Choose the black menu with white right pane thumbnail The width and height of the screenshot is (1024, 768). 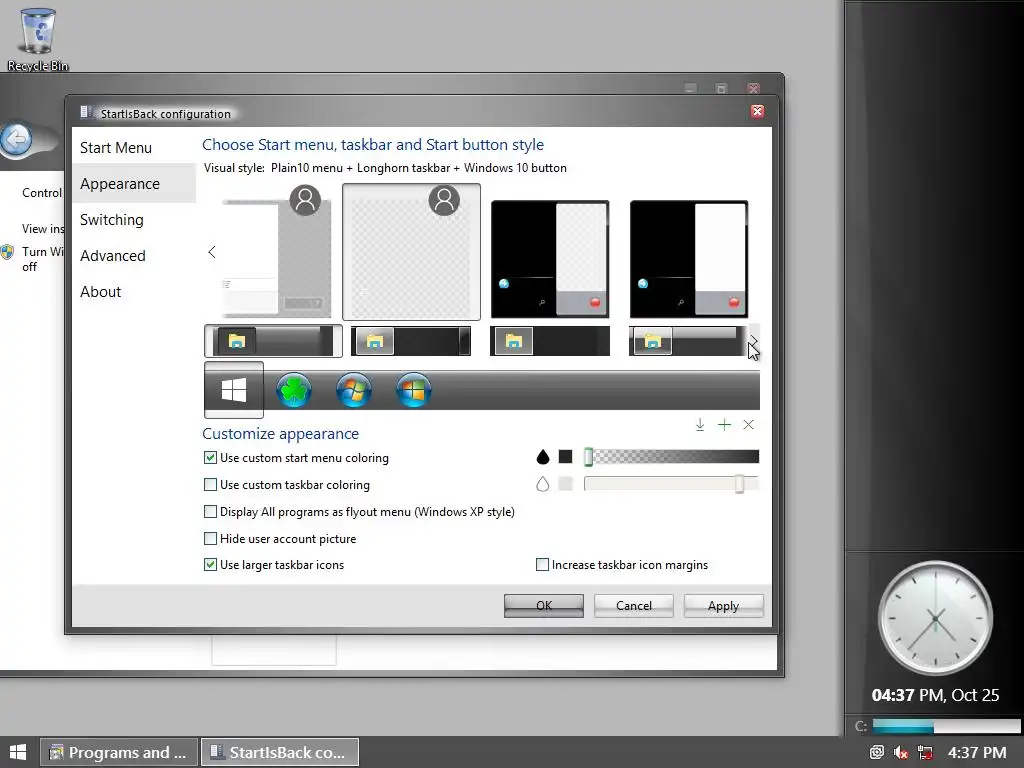(x=688, y=259)
